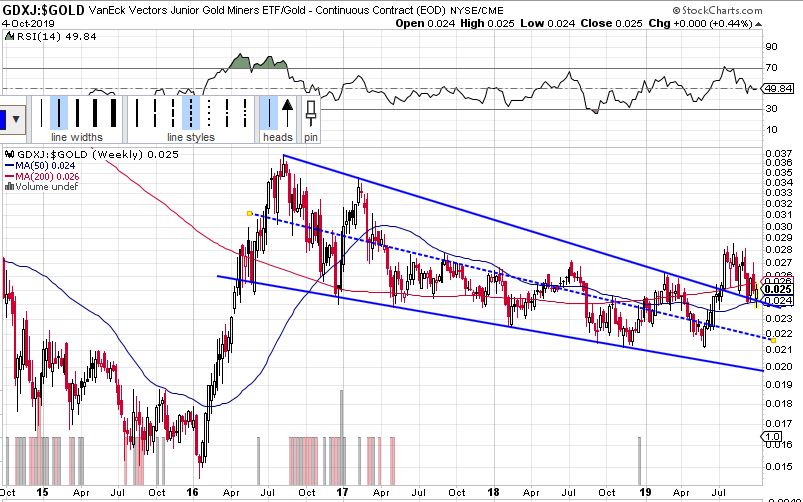Click the 0.037 price axis label
Image resolution: width=803 pixels, height=502 pixels.
tap(778, 153)
